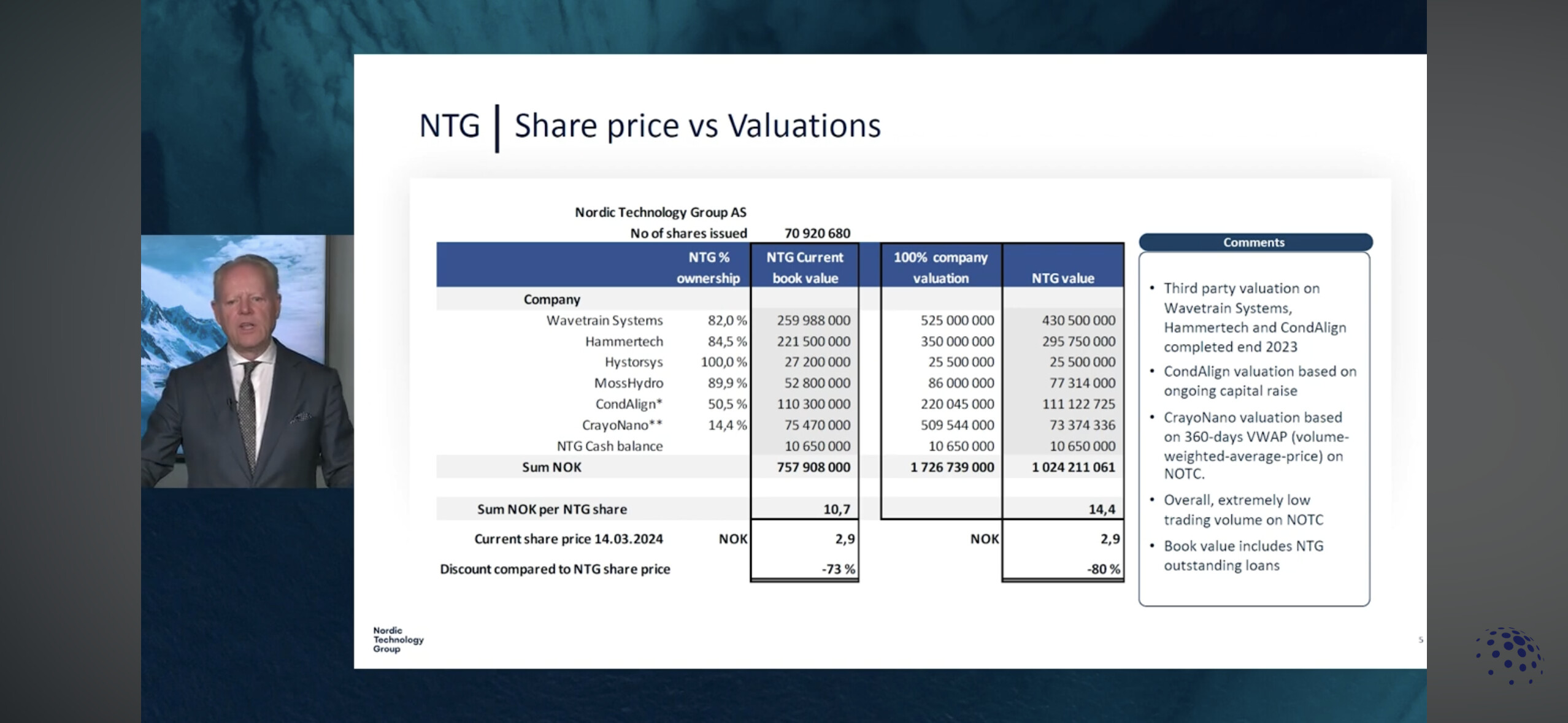1568x723 pixels.
Task: Click the 'Overall, extremely low trading volume' comment
Action: coord(1243,510)
